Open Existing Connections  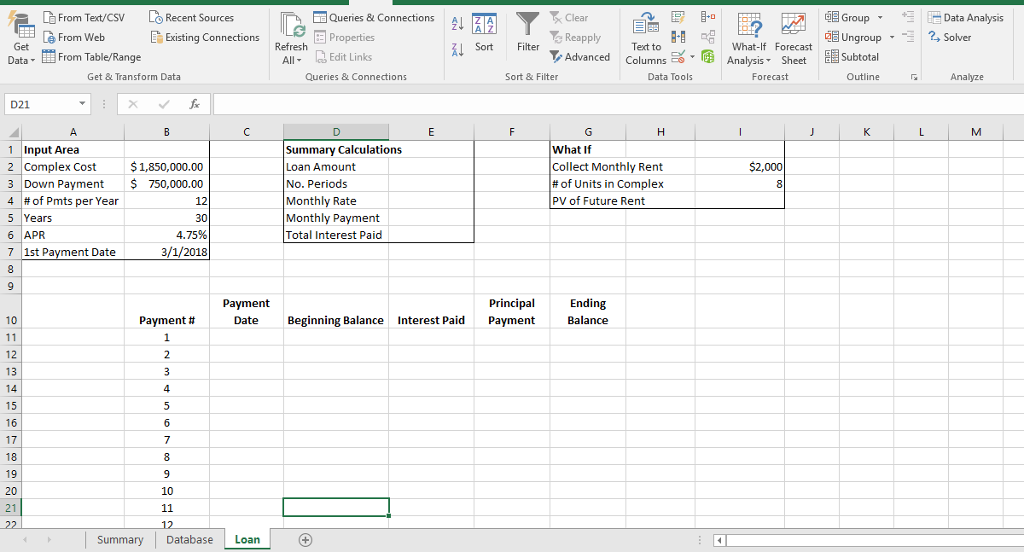tap(205, 37)
